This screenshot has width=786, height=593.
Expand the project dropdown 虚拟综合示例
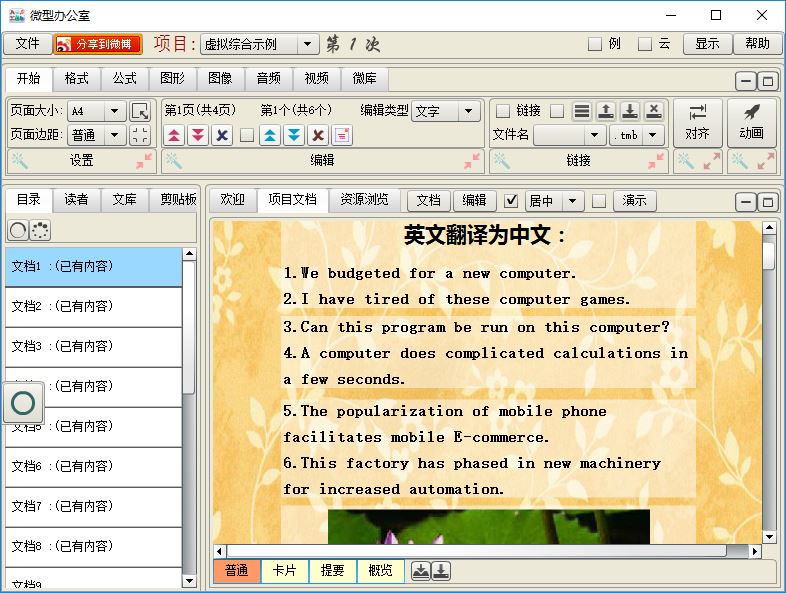pos(307,44)
